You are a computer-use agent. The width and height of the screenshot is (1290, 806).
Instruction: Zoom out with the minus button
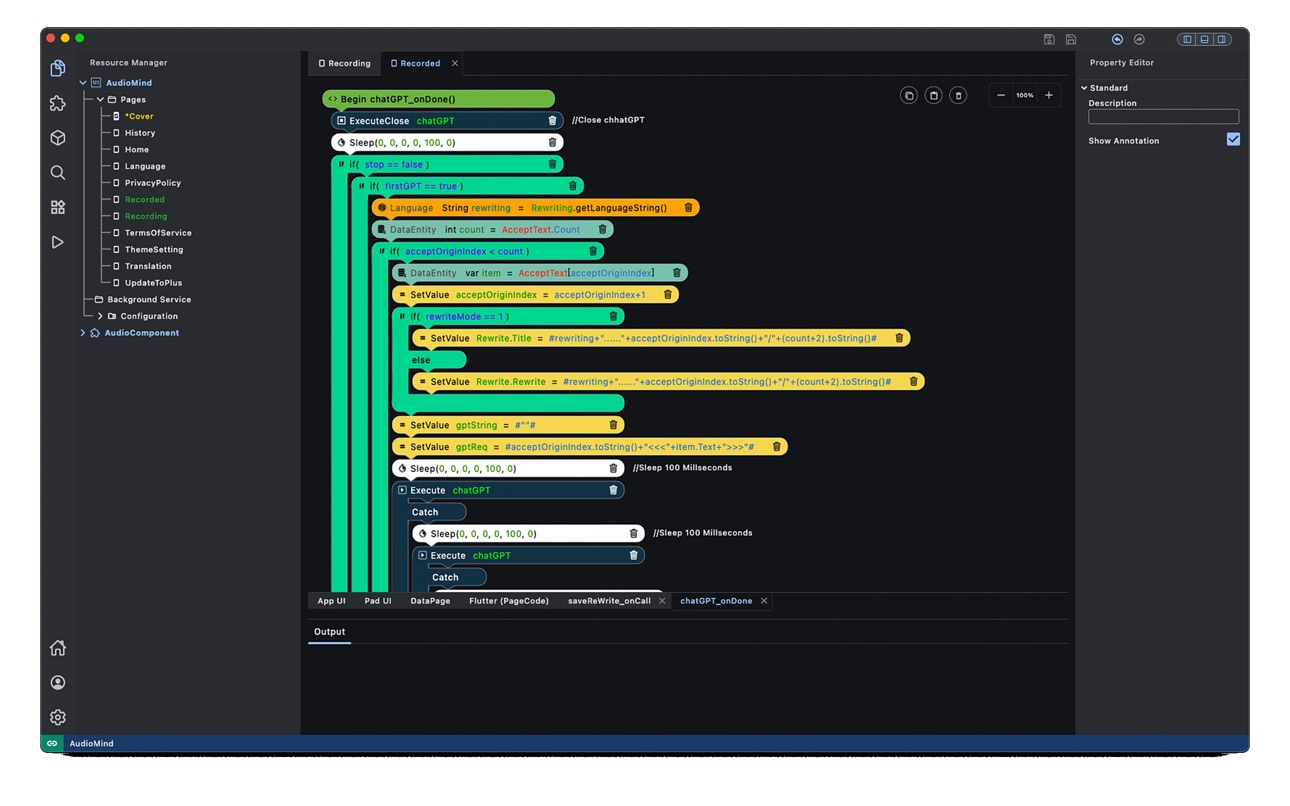click(1001, 96)
